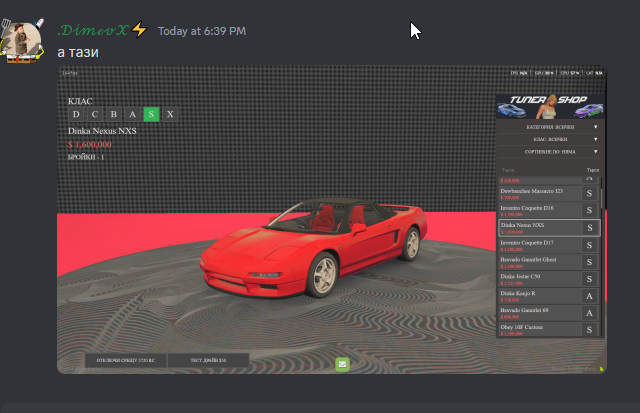This screenshot has height=413, width=640.
Task: Open the red car screenshot attachment
Action: (332, 219)
